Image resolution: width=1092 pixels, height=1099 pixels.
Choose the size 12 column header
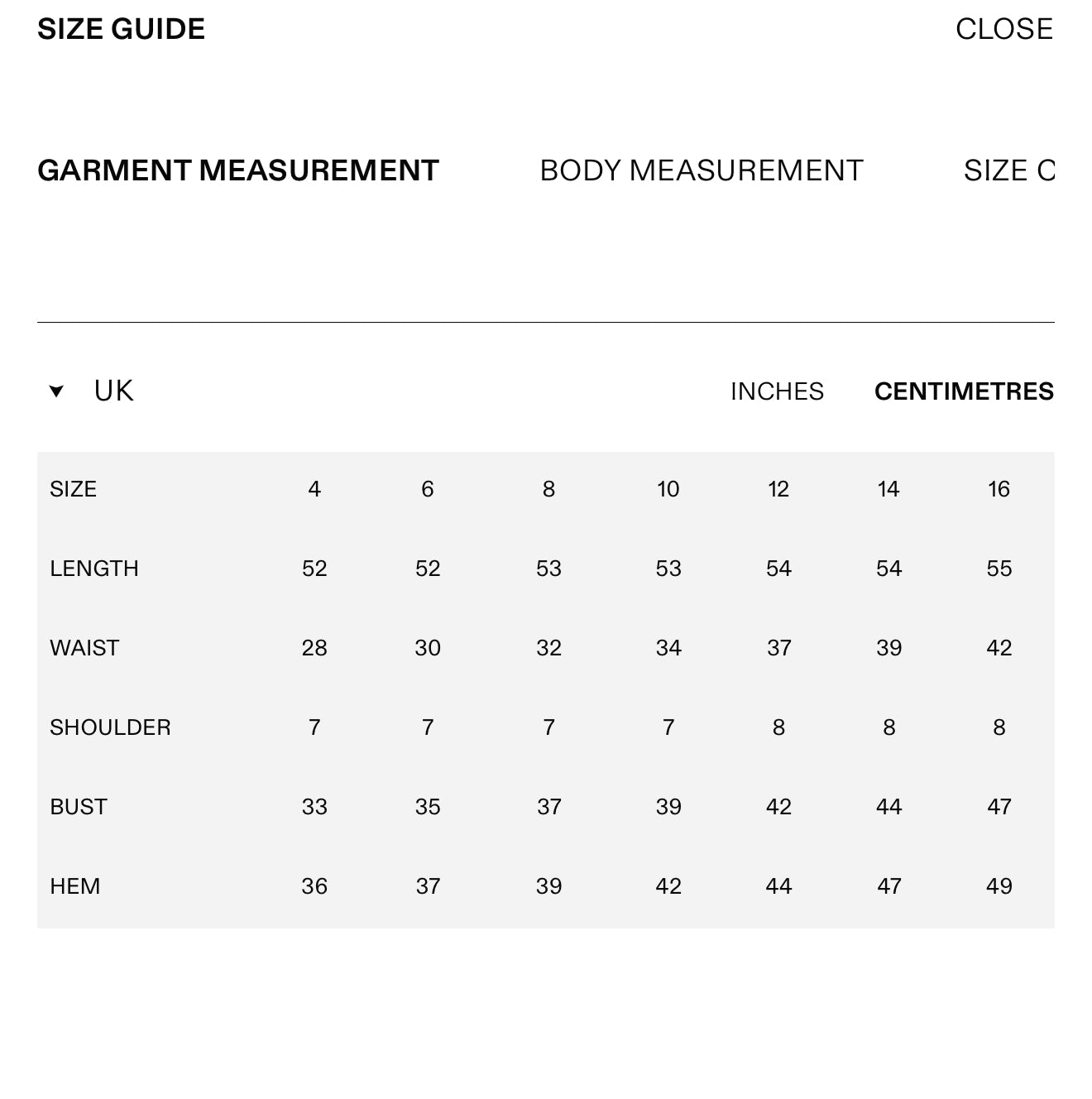(x=778, y=489)
